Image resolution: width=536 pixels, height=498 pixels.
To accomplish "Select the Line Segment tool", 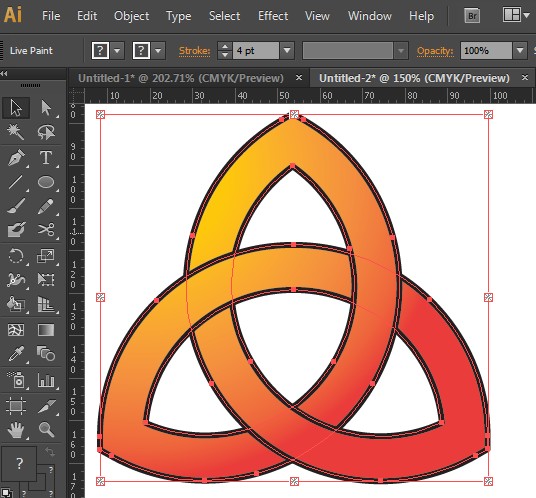I will tap(16, 182).
